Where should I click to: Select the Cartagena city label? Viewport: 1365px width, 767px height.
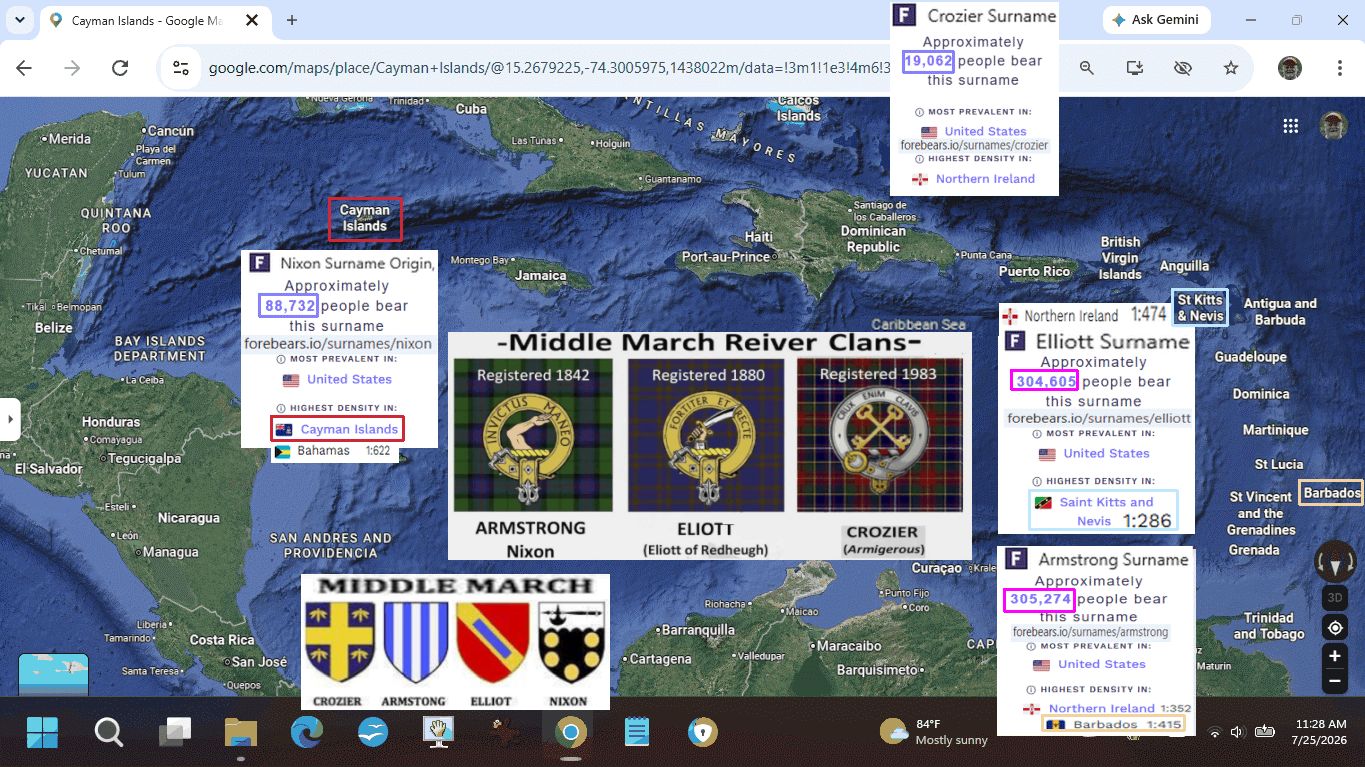tap(660, 659)
